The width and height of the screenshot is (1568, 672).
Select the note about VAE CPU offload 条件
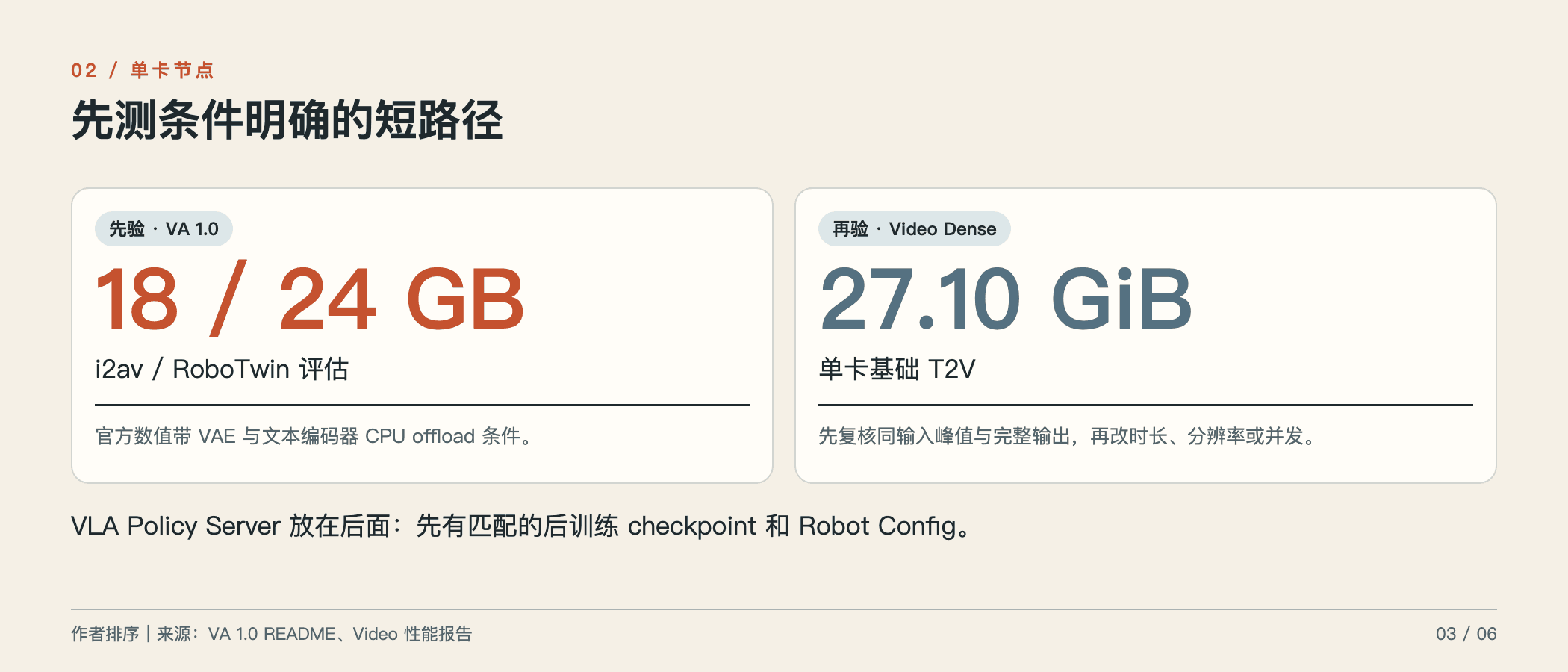[x=314, y=436]
